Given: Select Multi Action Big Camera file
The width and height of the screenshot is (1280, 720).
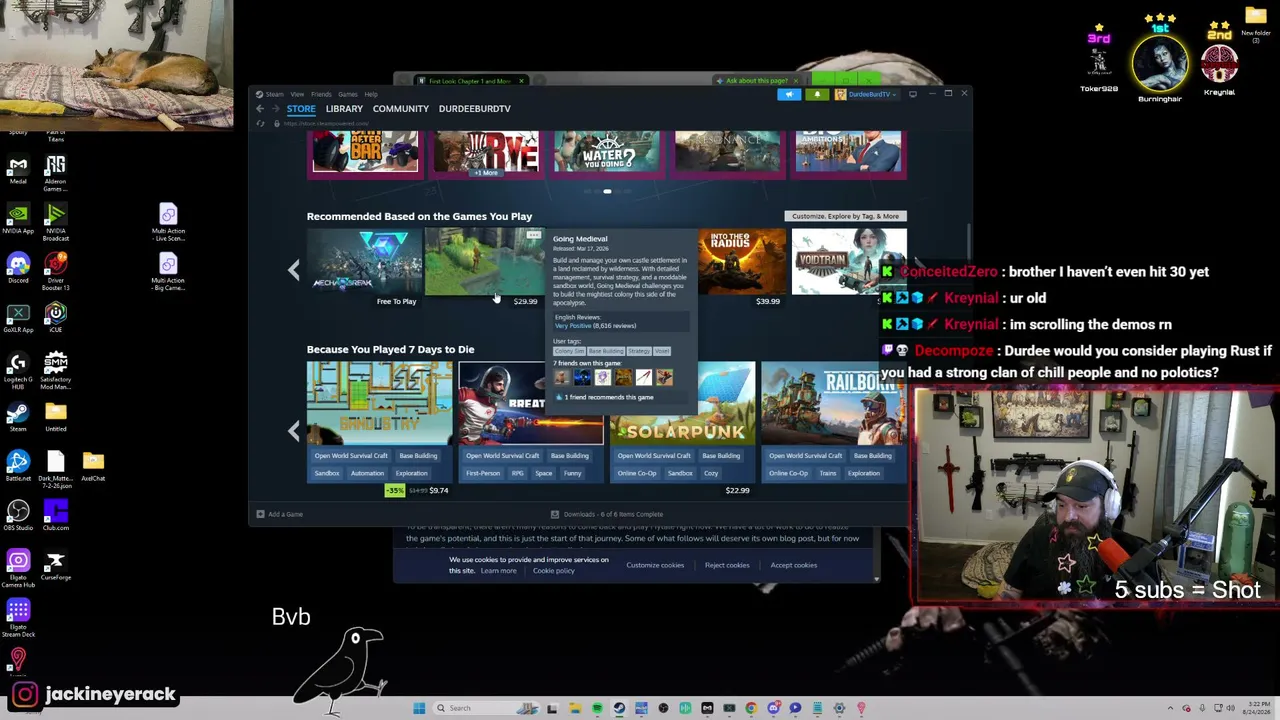Looking at the screenshot, I should coord(168,272).
